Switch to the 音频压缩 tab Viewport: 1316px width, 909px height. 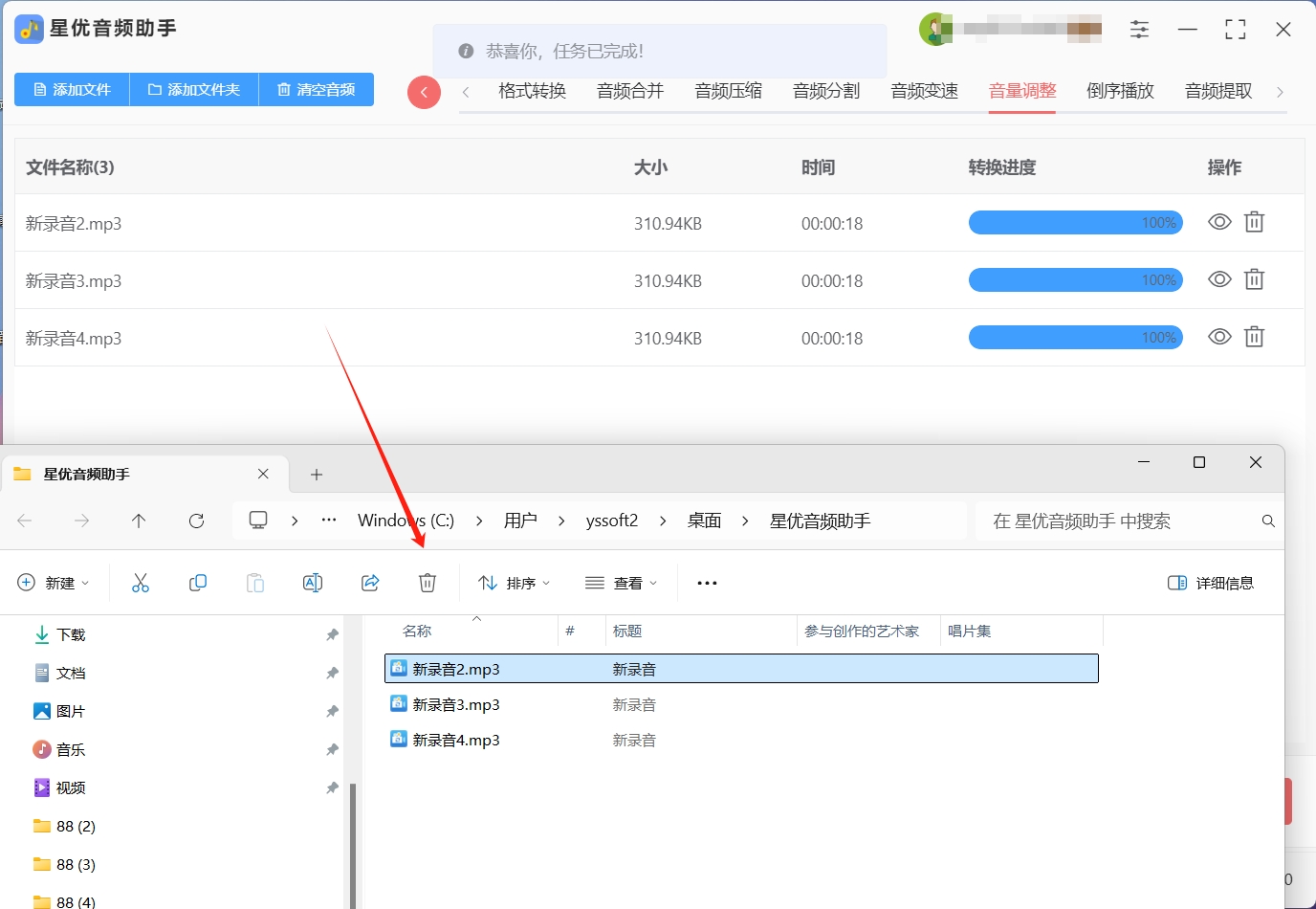pyautogui.click(x=729, y=92)
